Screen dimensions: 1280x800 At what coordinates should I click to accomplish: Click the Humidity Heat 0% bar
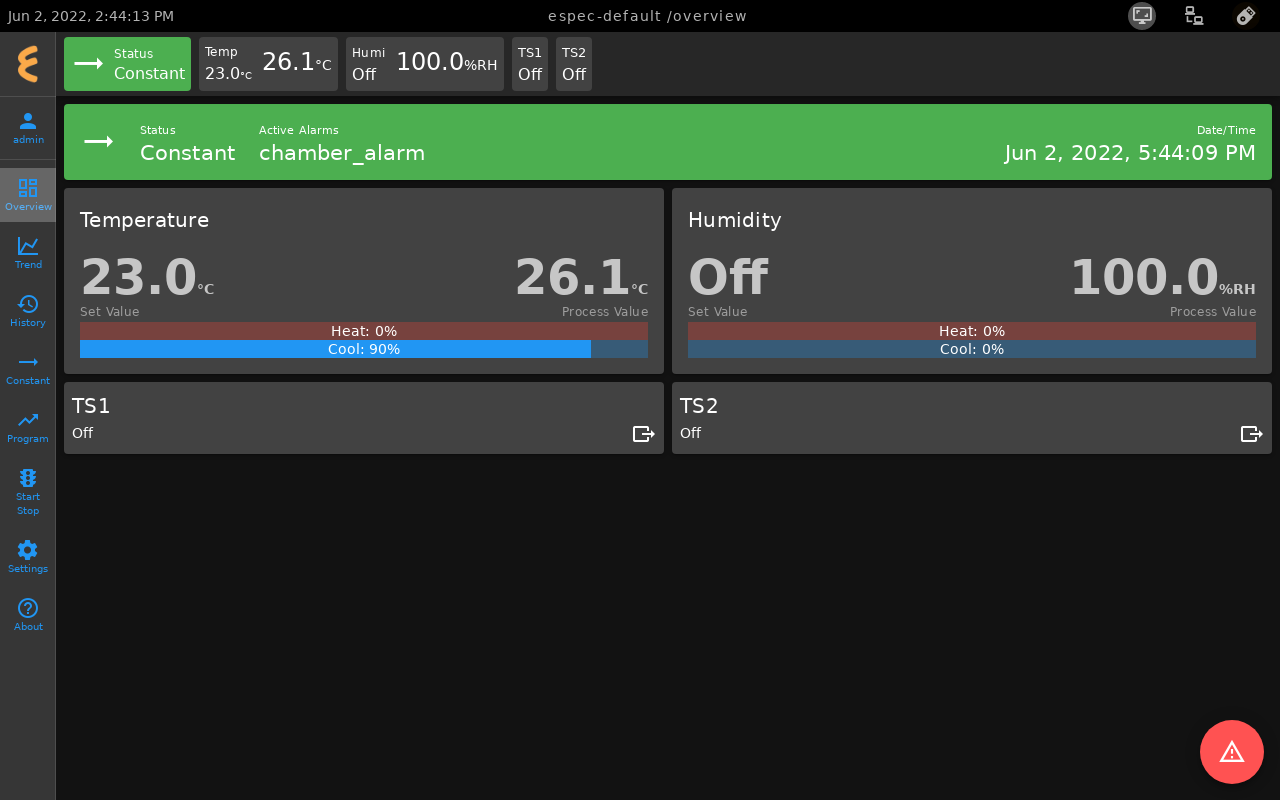tap(972, 331)
